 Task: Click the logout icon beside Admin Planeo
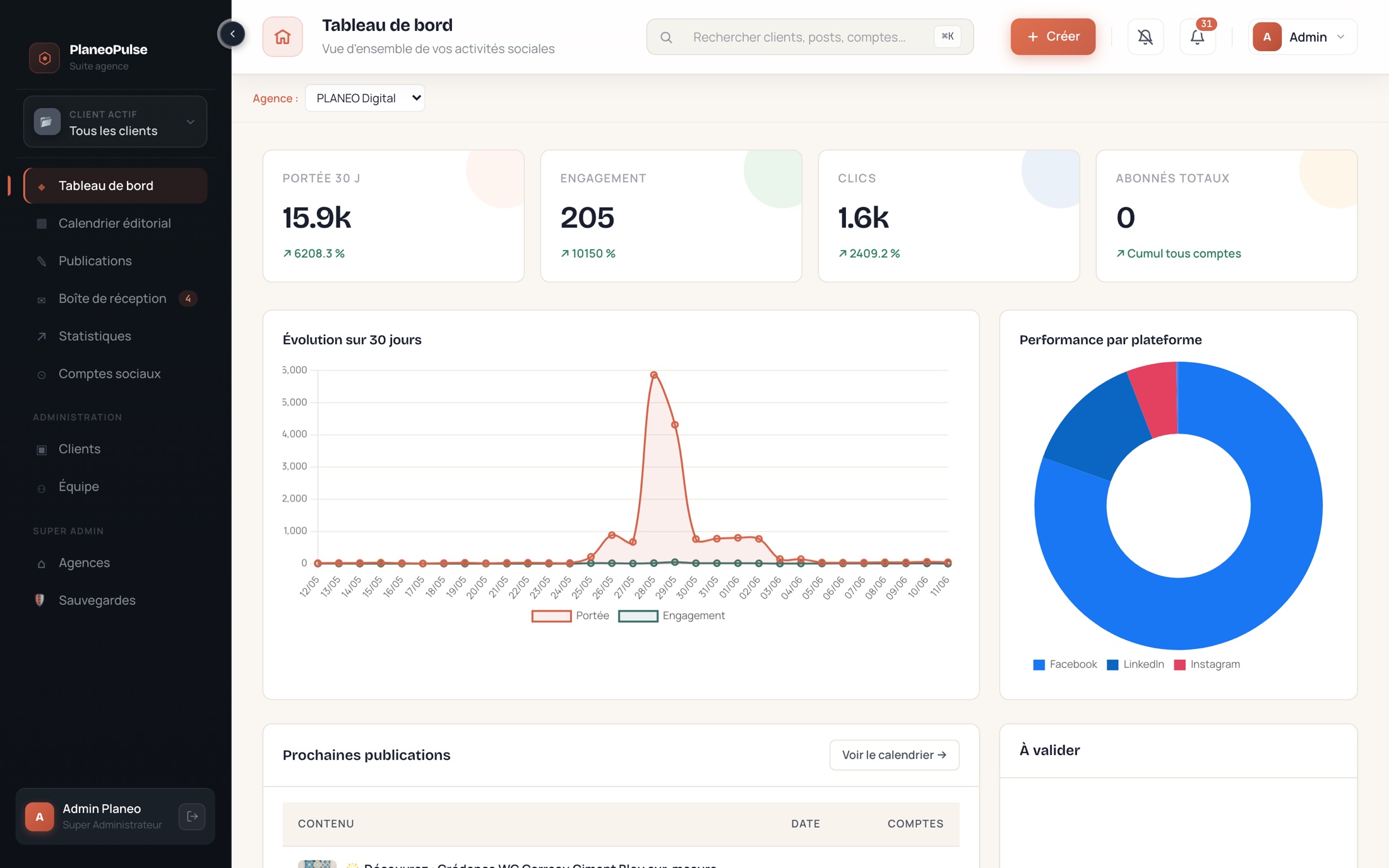pos(192,816)
